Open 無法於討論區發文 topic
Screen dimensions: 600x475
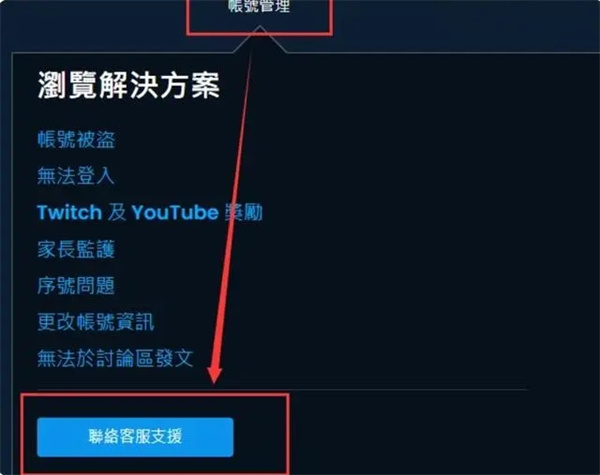click(x=115, y=358)
